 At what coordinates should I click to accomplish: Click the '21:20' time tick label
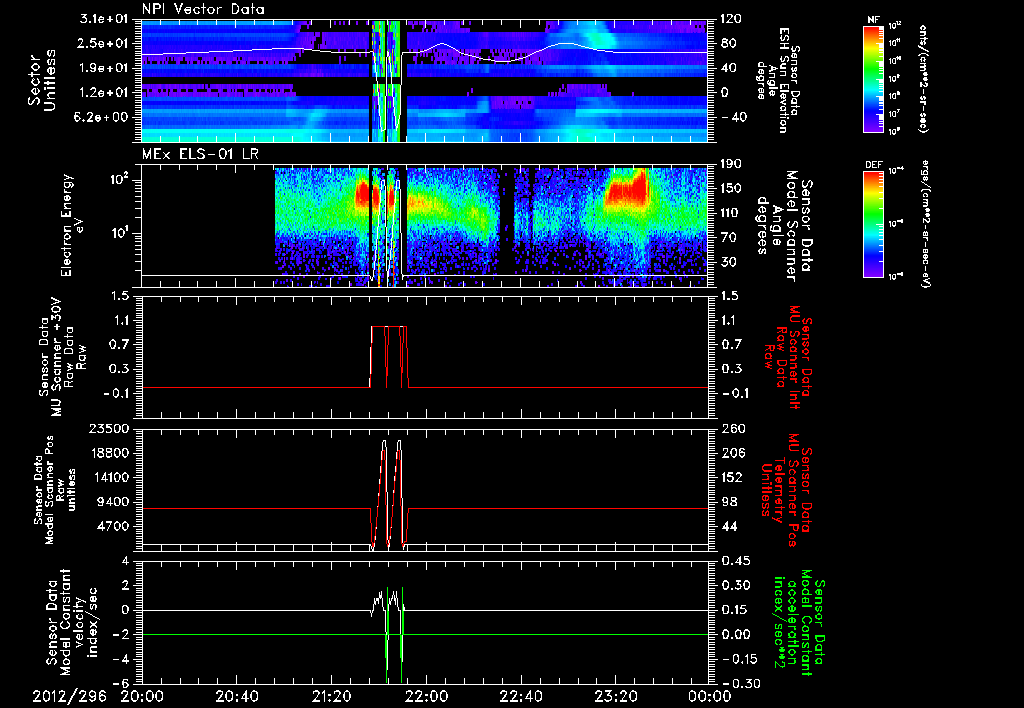pos(331,696)
